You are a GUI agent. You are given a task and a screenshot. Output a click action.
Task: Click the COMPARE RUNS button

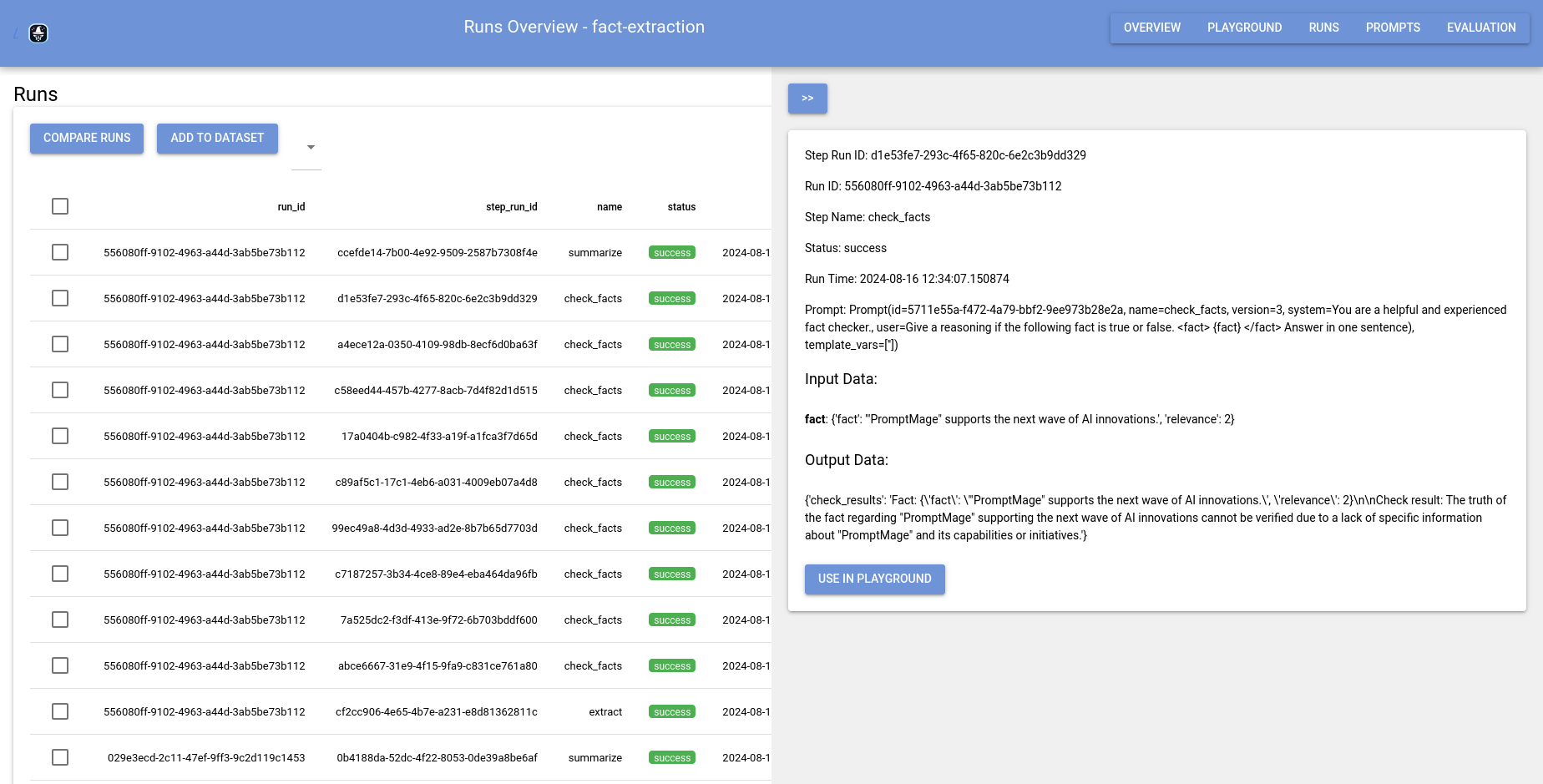click(87, 139)
